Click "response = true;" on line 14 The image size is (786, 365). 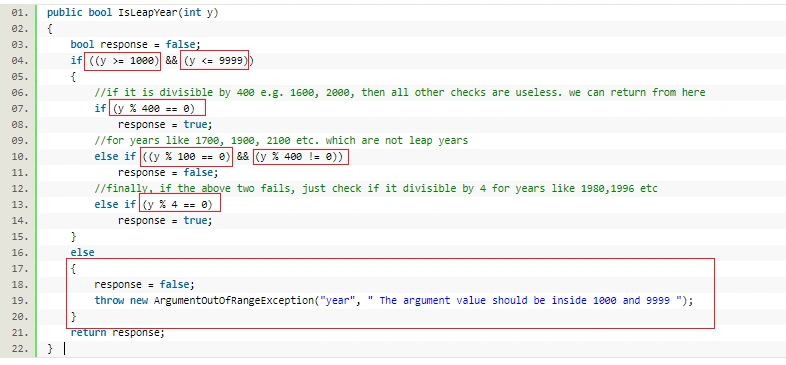click(165, 221)
